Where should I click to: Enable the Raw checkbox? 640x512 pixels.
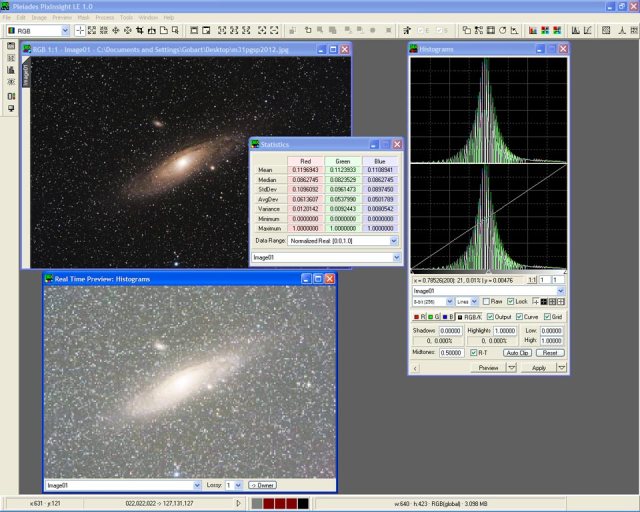pos(485,301)
